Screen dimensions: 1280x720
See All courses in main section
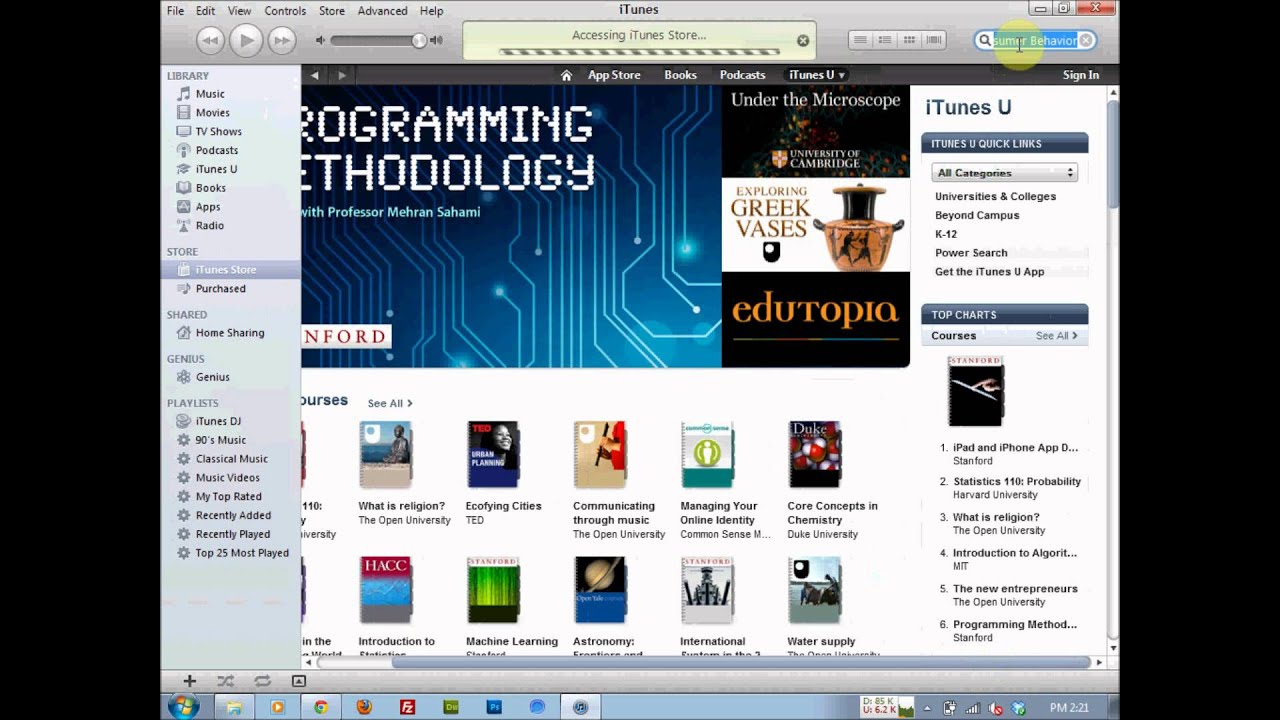click(389, 403)
